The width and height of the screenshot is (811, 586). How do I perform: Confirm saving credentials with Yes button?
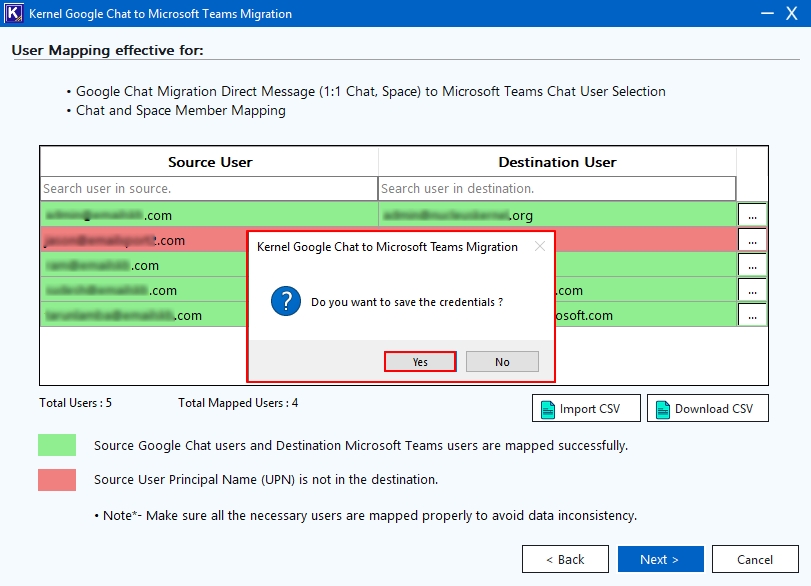pyautogui.click(x=420, y=362)
